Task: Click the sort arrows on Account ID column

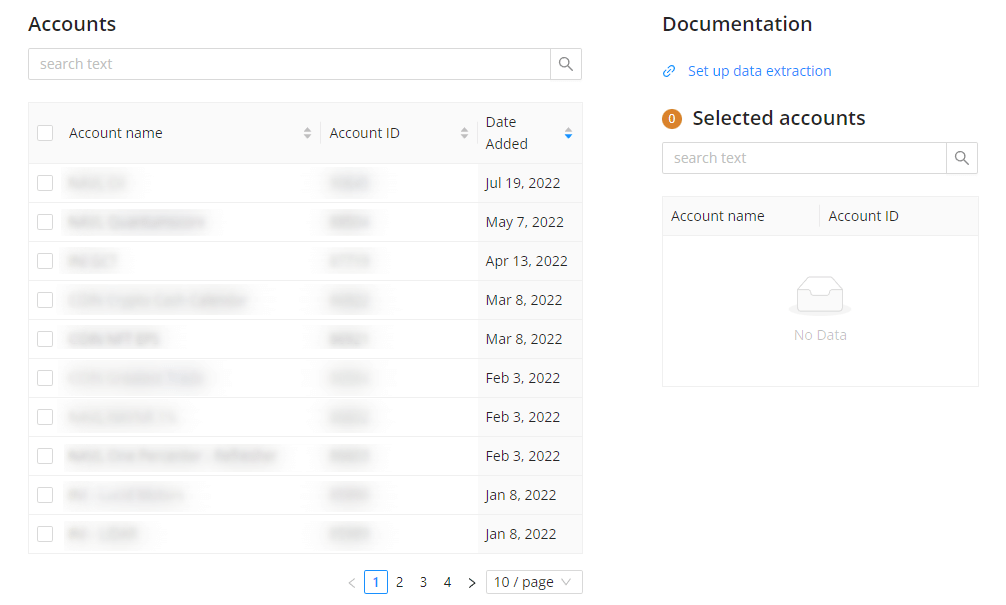Action: tap(463, 132)
